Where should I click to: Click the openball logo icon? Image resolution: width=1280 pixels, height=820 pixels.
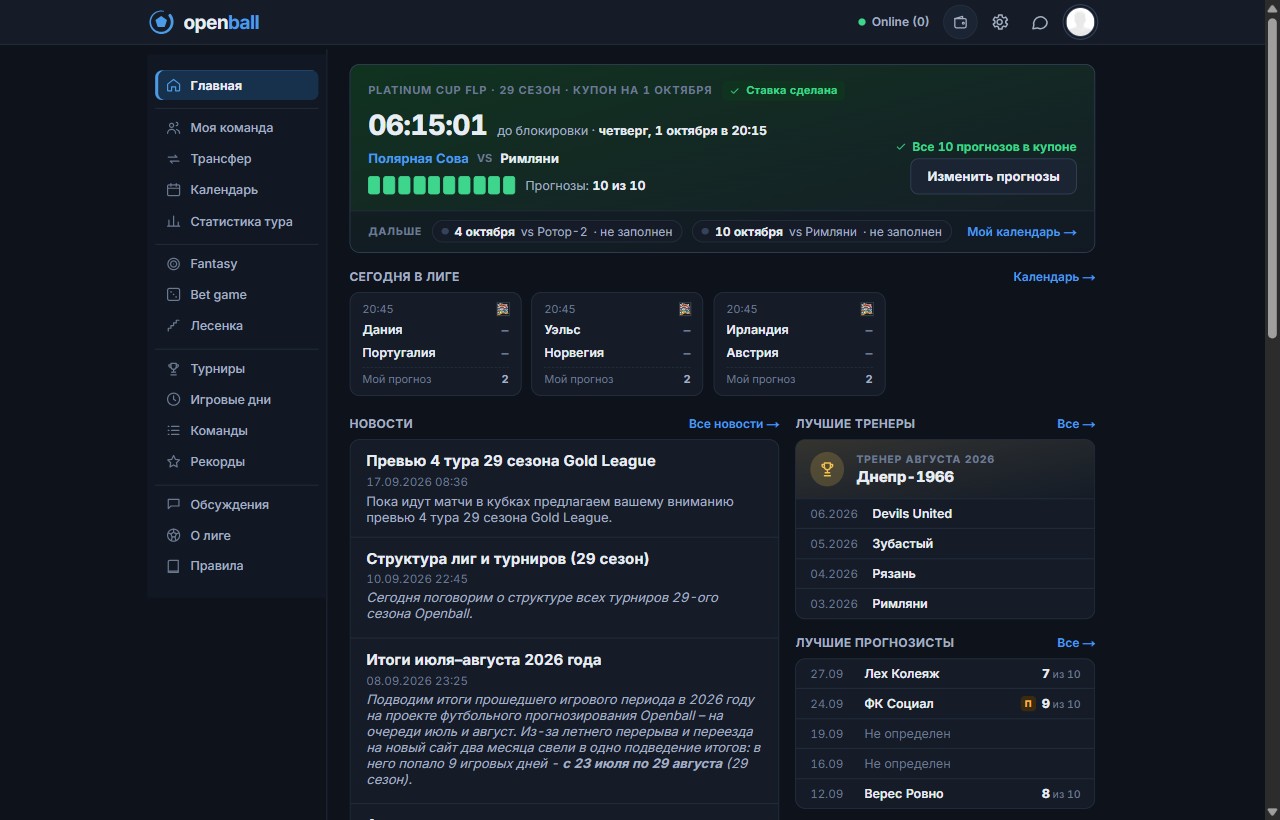[161, 22]
